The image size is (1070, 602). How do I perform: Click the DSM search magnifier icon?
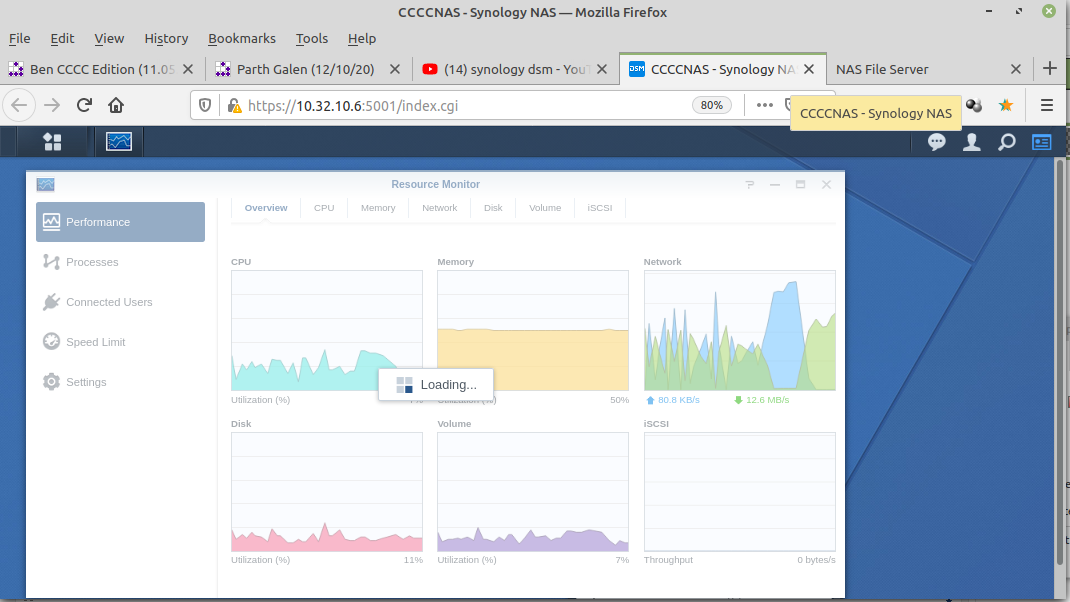1007,142
